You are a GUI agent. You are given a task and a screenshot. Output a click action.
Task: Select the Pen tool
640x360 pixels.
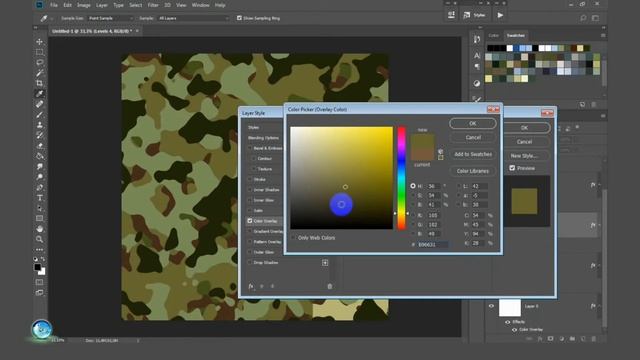[x=40, y=187]
